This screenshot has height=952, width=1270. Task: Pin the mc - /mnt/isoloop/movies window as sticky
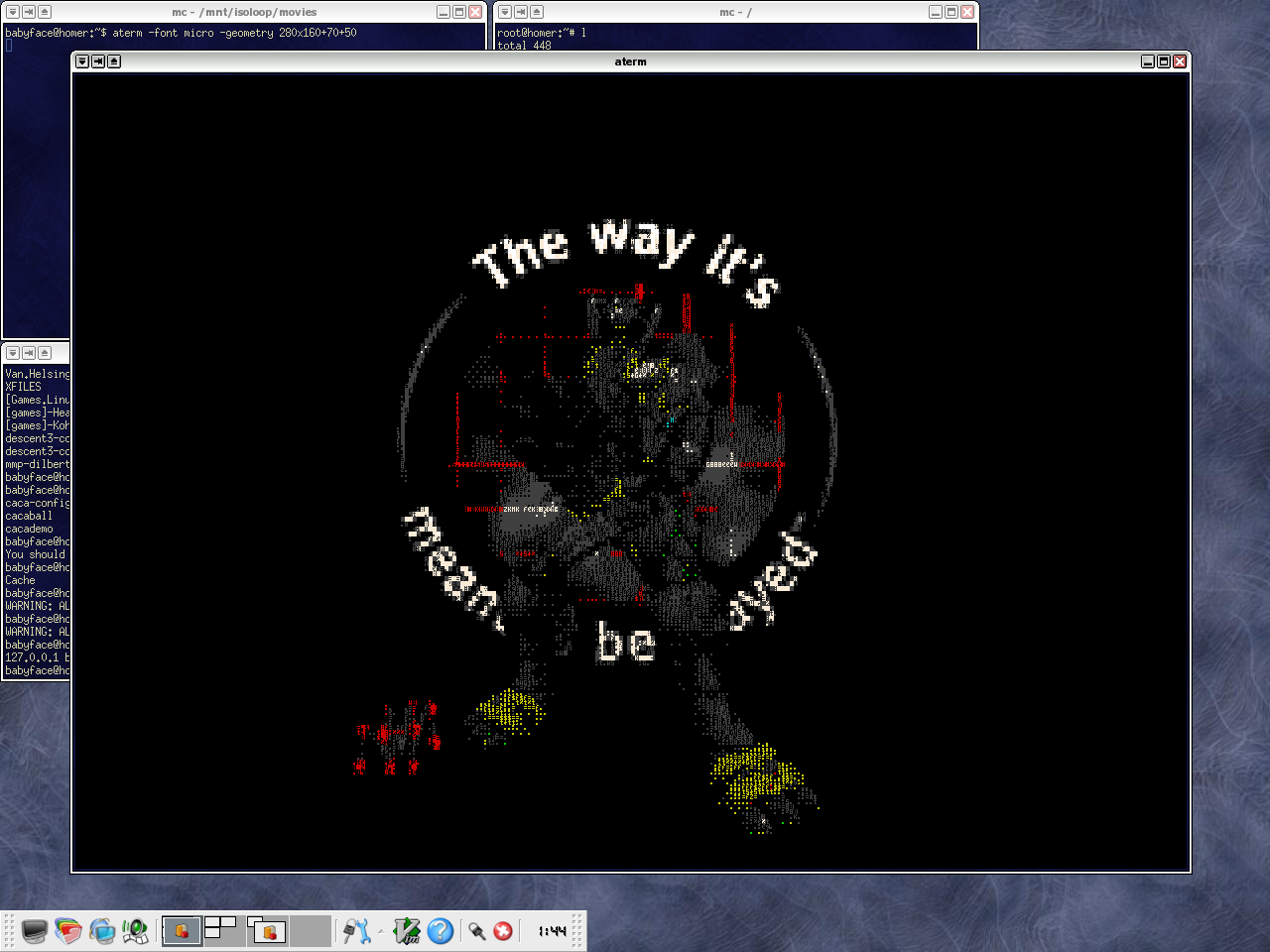(x=29, y=12)
